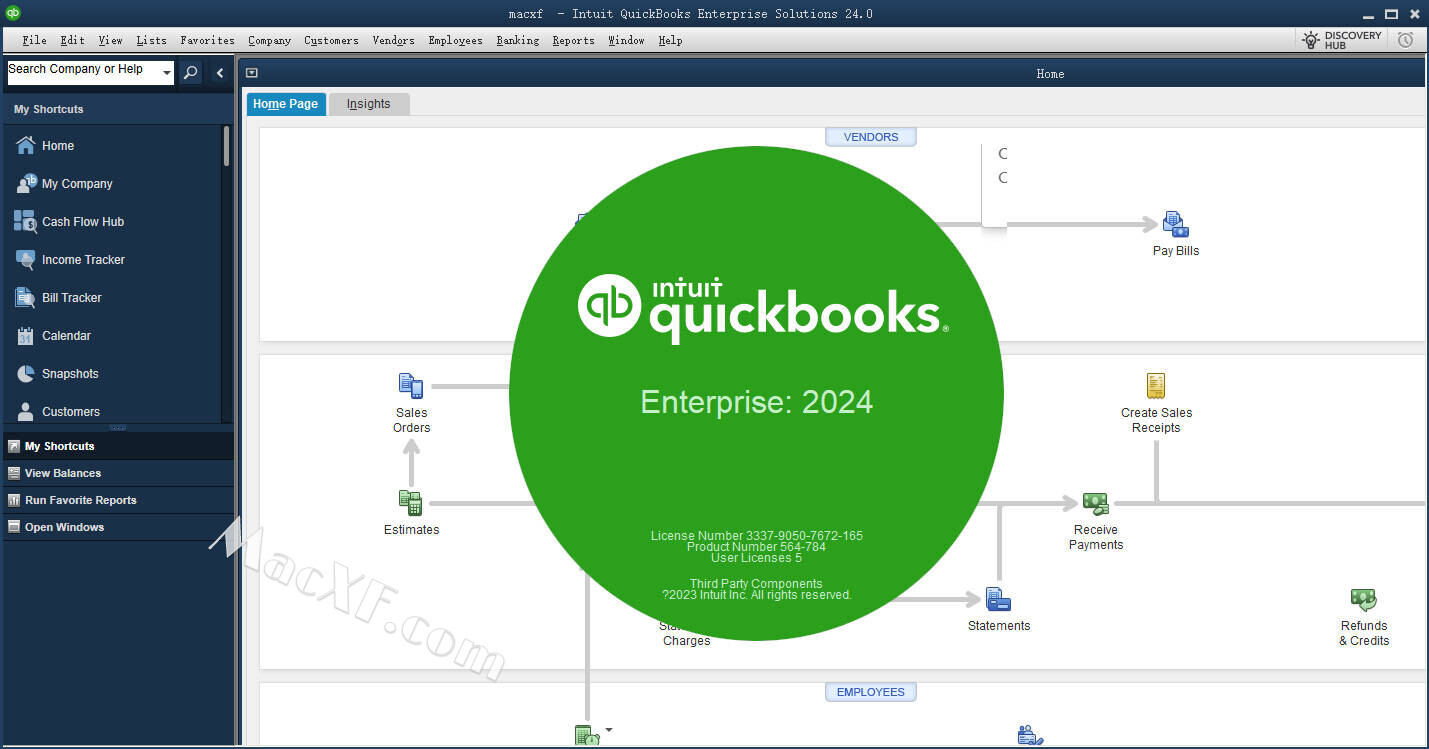This screenshot has width=1429, height=749.
Task: Select View Balances in sidebar
Action: click(63, 473)
